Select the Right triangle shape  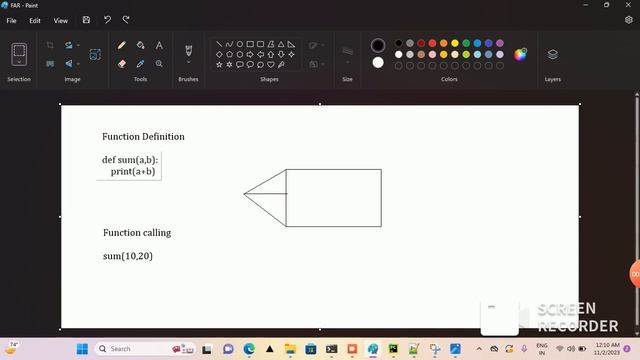click(291, 44)
